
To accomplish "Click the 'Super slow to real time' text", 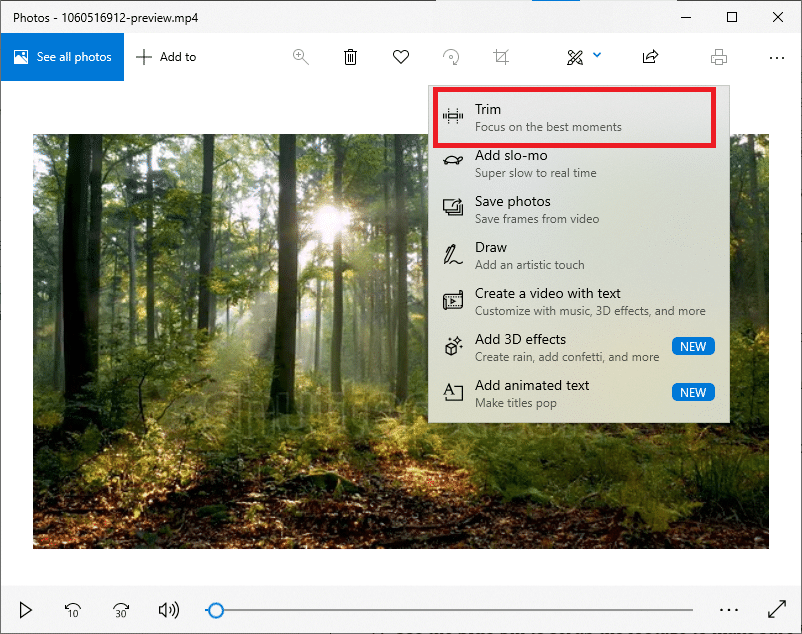I will click(536, 173).
